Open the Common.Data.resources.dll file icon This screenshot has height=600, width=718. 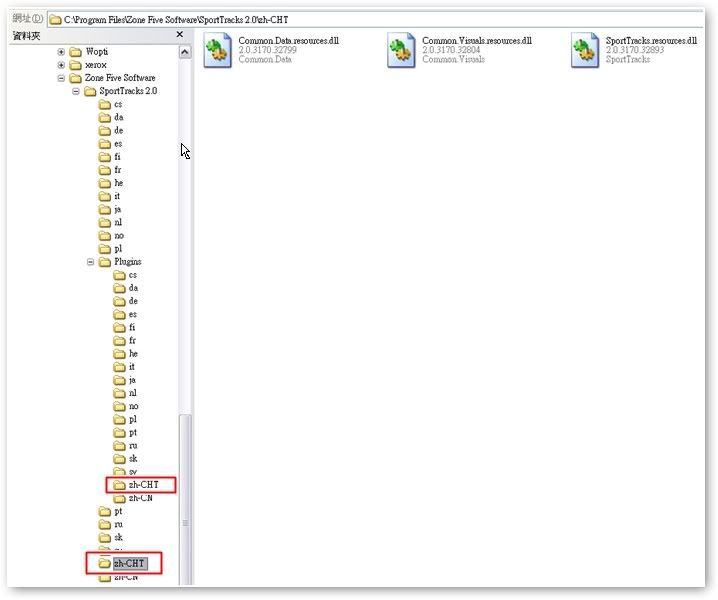[x=218, y=50]
